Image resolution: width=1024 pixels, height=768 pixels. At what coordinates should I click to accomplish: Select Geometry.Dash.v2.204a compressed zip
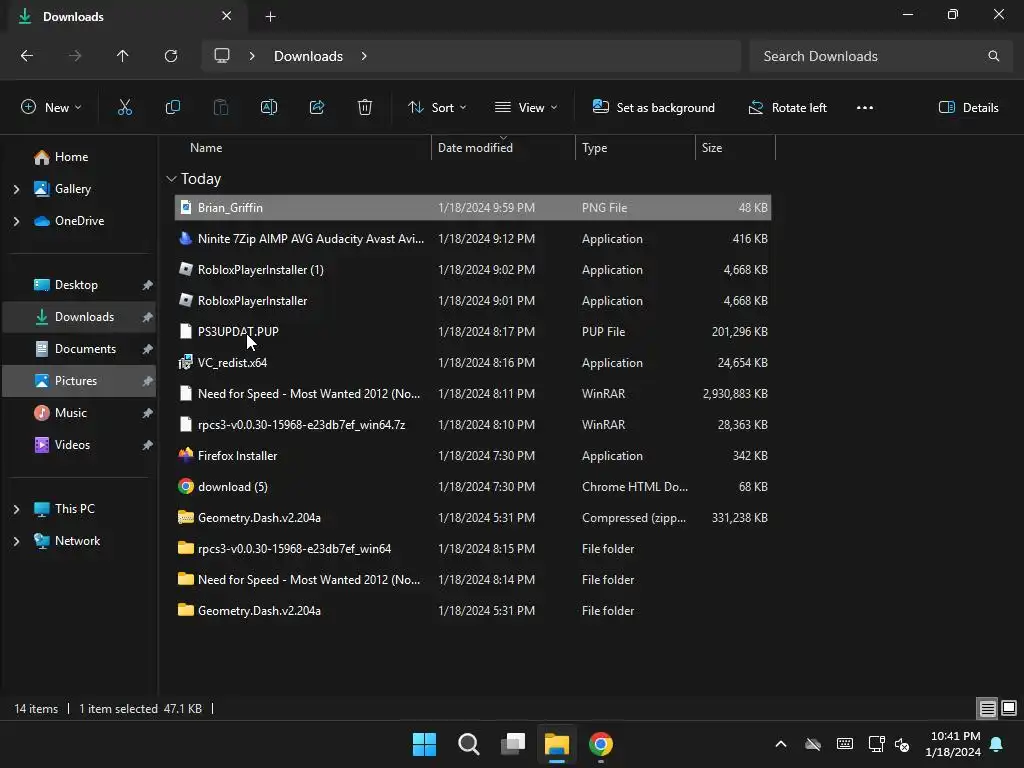coord(473,518)
